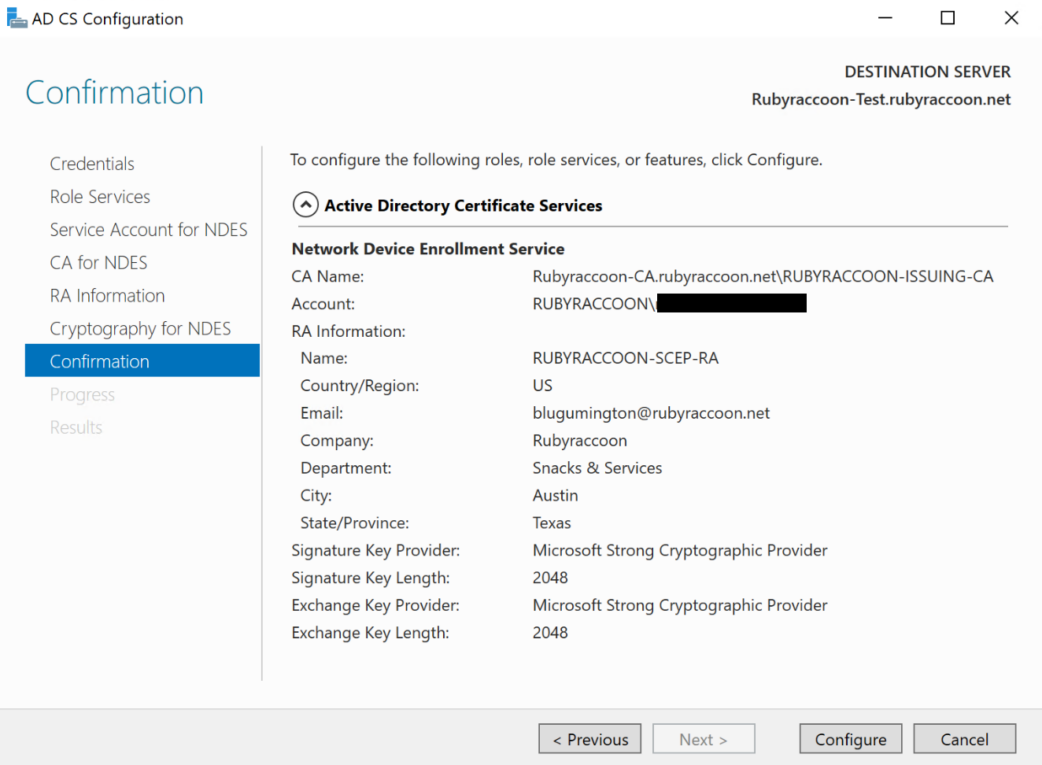Click the Rubyraccoon-Test.rubyraccoon.net server name
The height and width of the screenshot is (765, 1042).
(x=880, y=99)
